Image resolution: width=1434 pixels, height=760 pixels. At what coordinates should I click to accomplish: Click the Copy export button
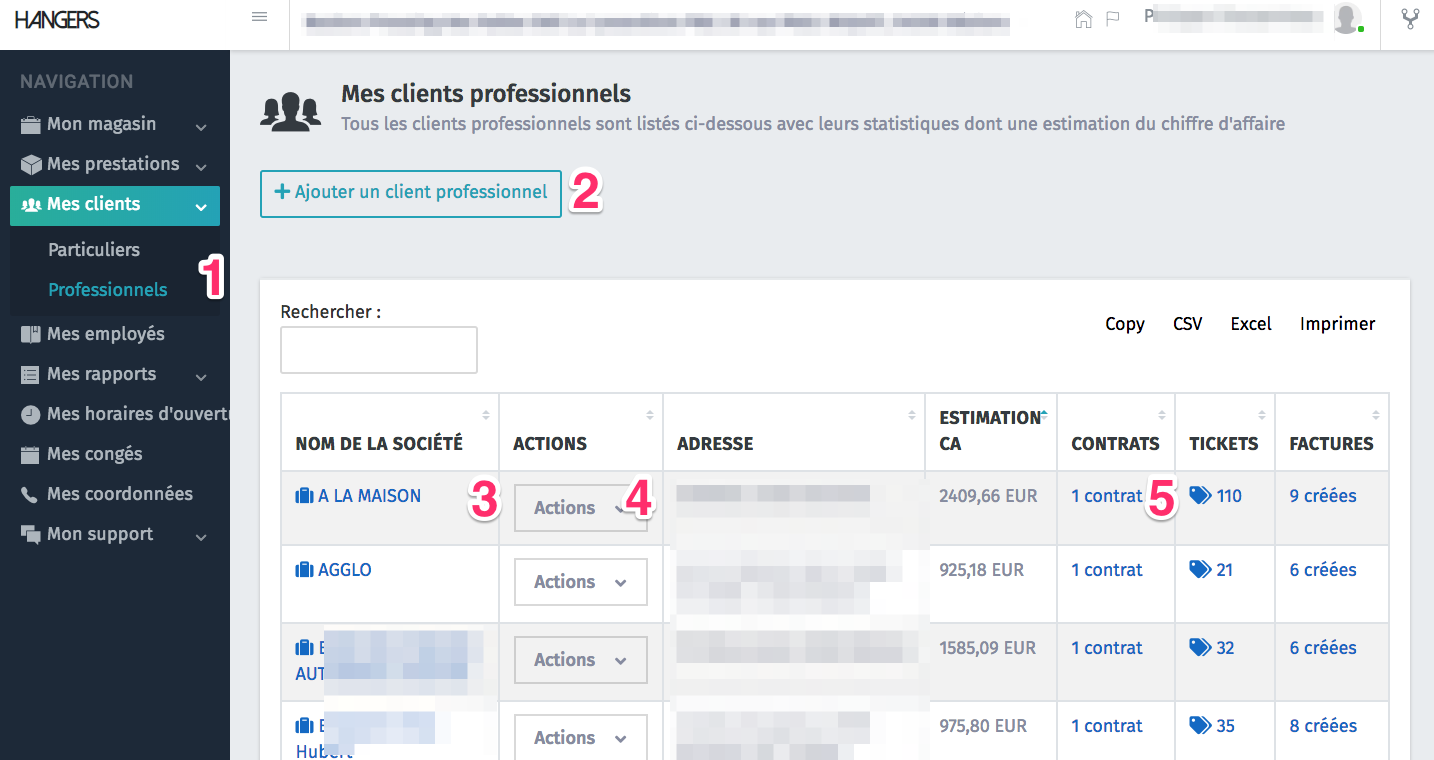tap(1125, 324)
